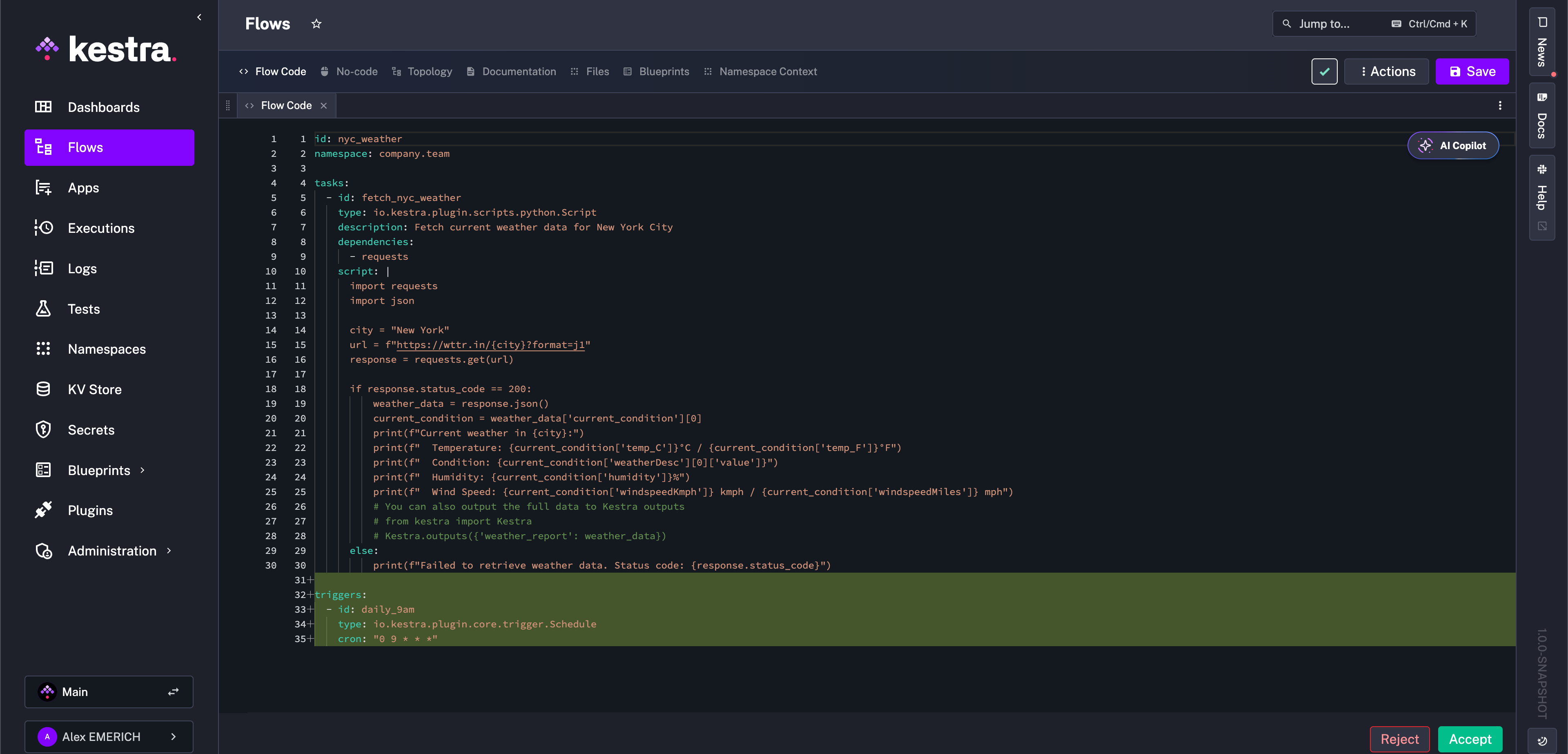Toggle the green checkmark validation button
This screenshot has width=1568, height=754.
click(x=1324, y=71)
